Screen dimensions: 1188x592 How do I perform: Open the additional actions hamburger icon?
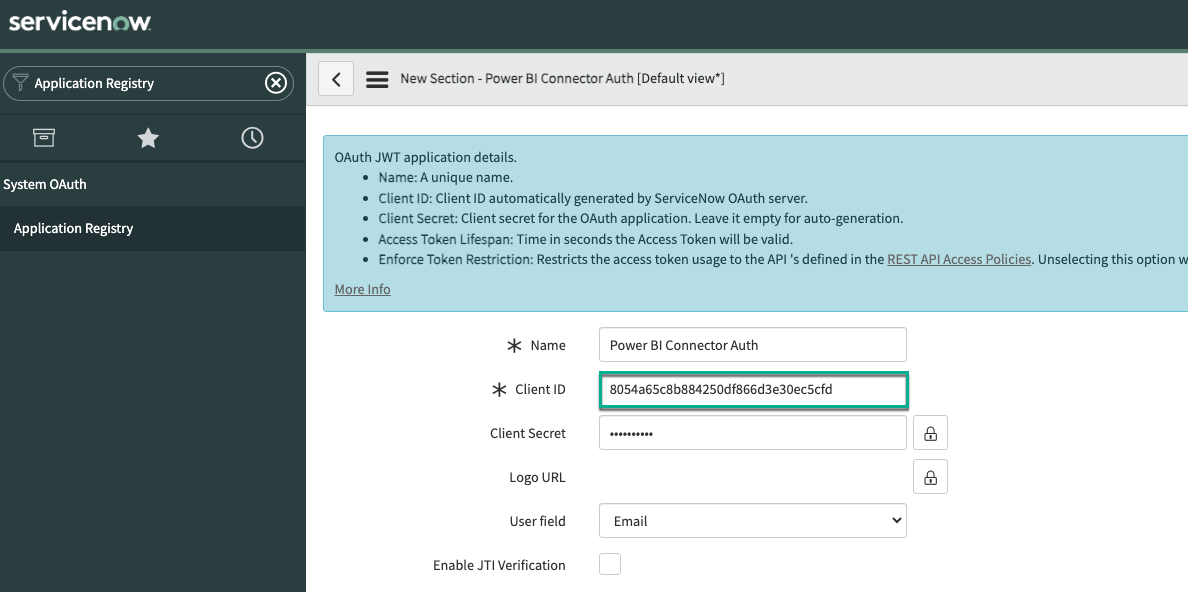[x=377, y=78]
